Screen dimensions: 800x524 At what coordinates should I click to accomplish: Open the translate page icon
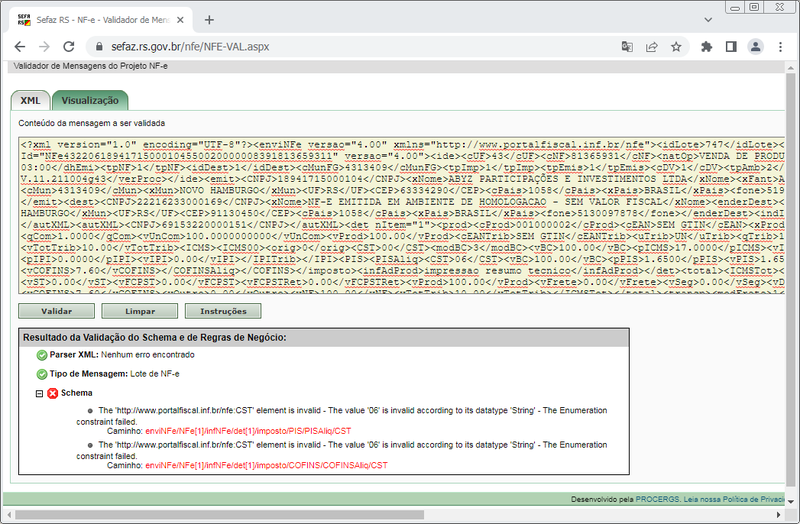(627, 47)
